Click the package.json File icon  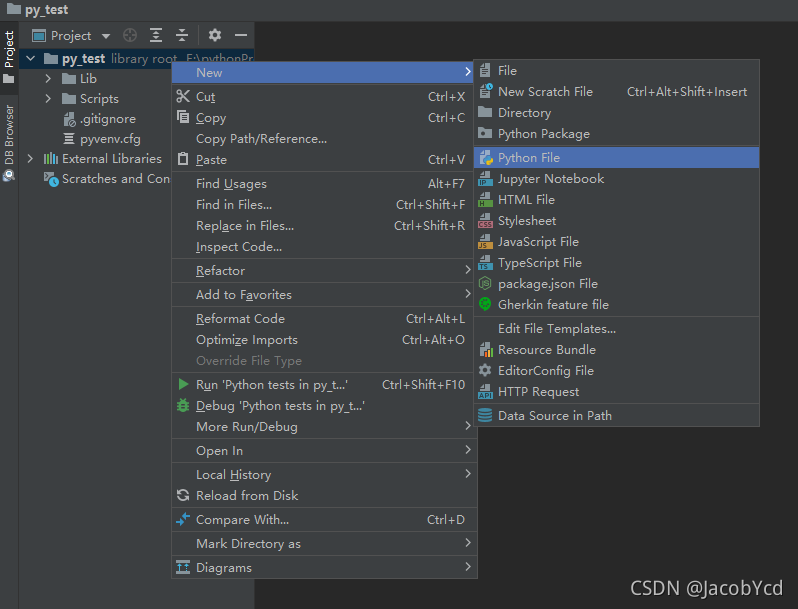coord(486,283)
